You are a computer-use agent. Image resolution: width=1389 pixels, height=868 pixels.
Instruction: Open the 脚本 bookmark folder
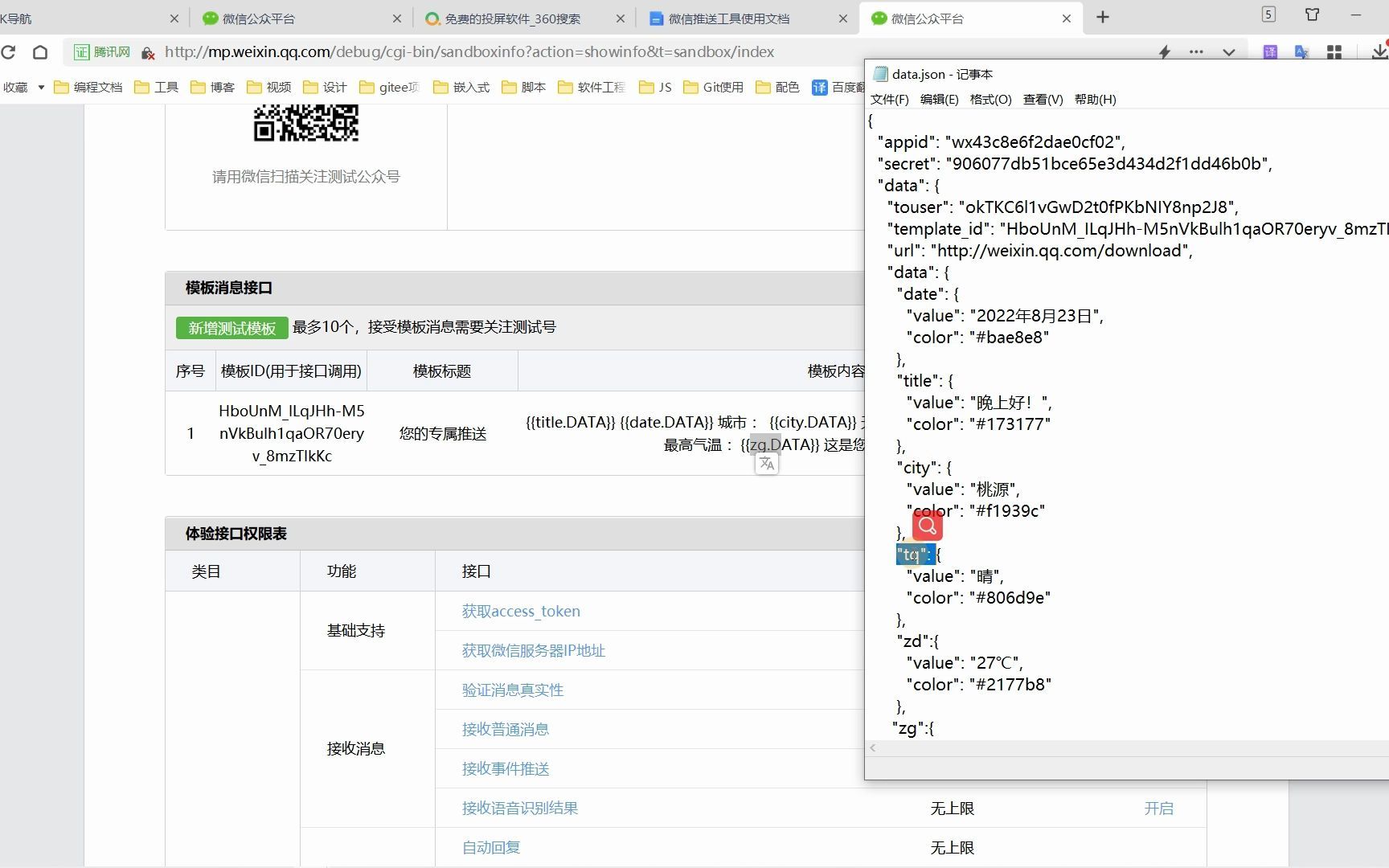pos(524,88)
